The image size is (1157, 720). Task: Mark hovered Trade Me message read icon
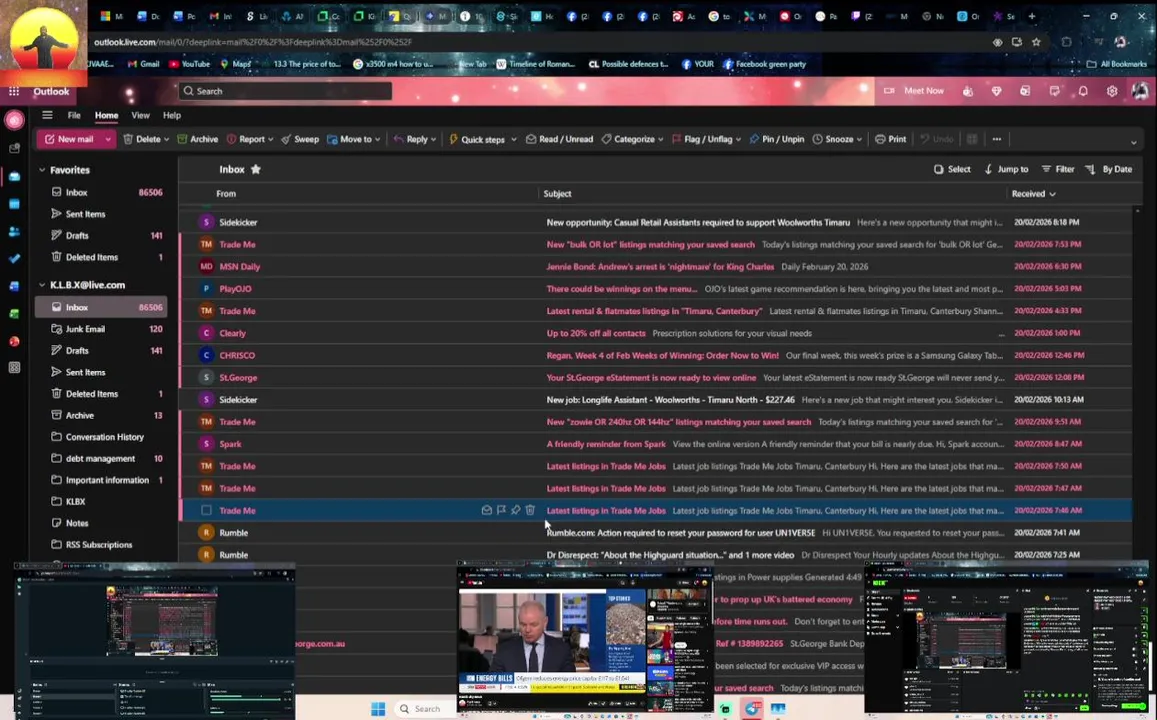click(486, 510)
